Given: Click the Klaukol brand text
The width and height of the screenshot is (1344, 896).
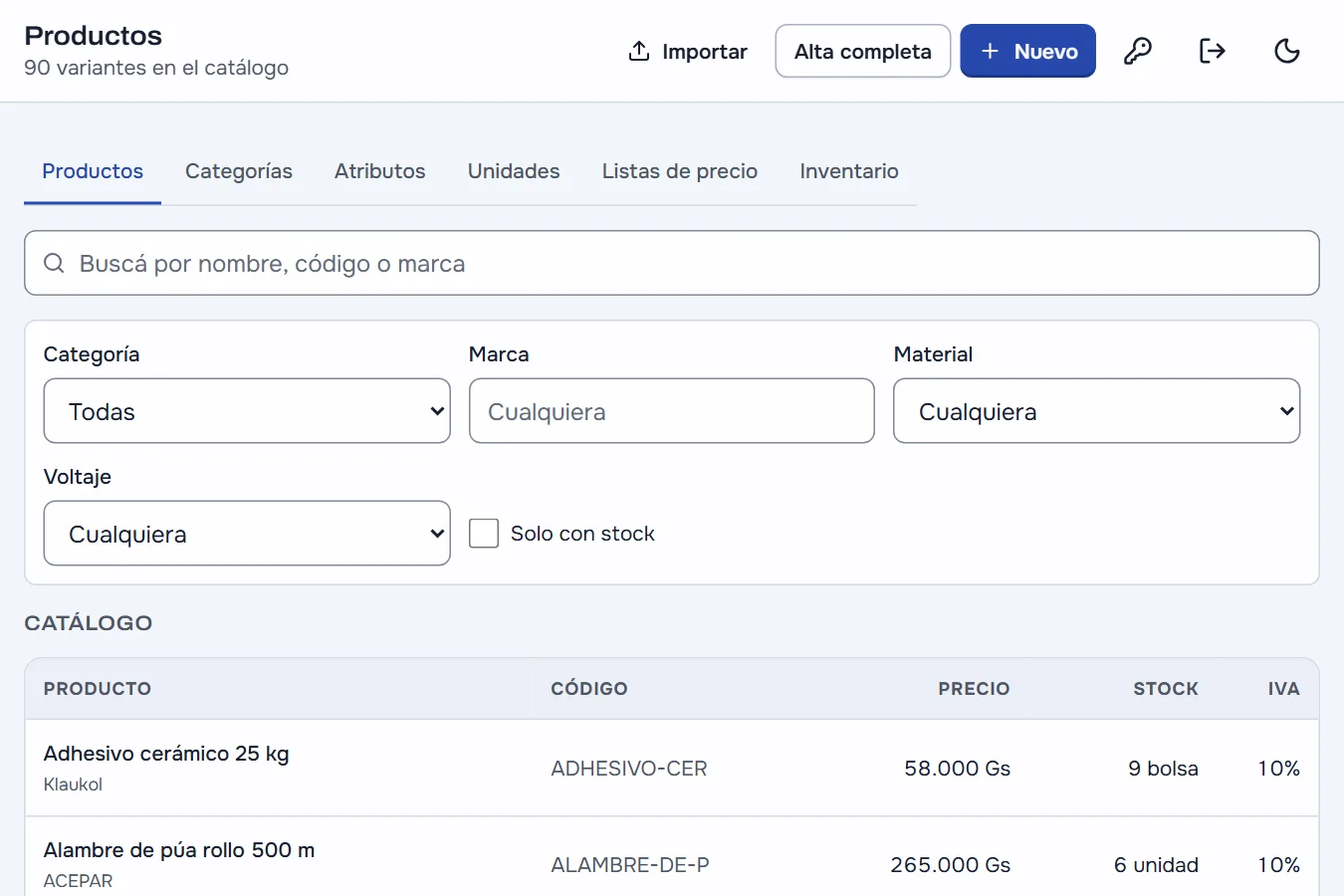Looking at the screenshot, I should (73, 784).
